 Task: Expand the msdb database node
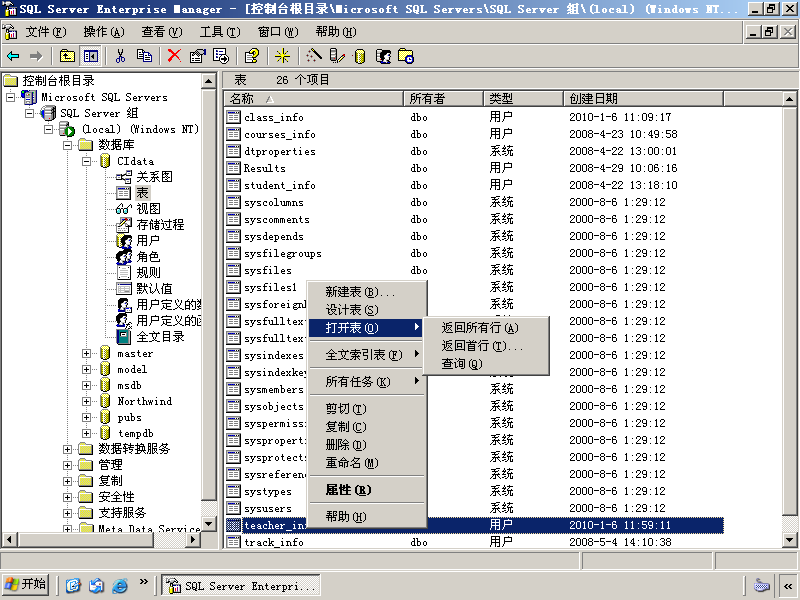(x=87, y=385)
